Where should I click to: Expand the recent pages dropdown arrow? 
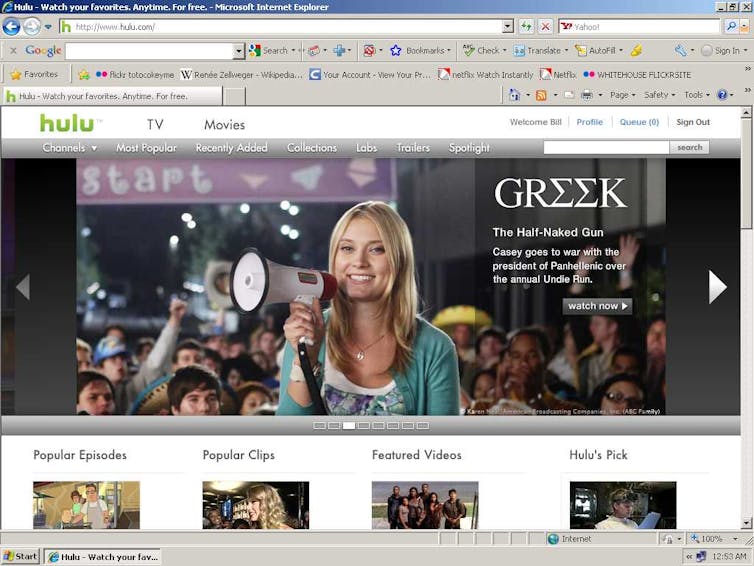click(x=48, y=27)
